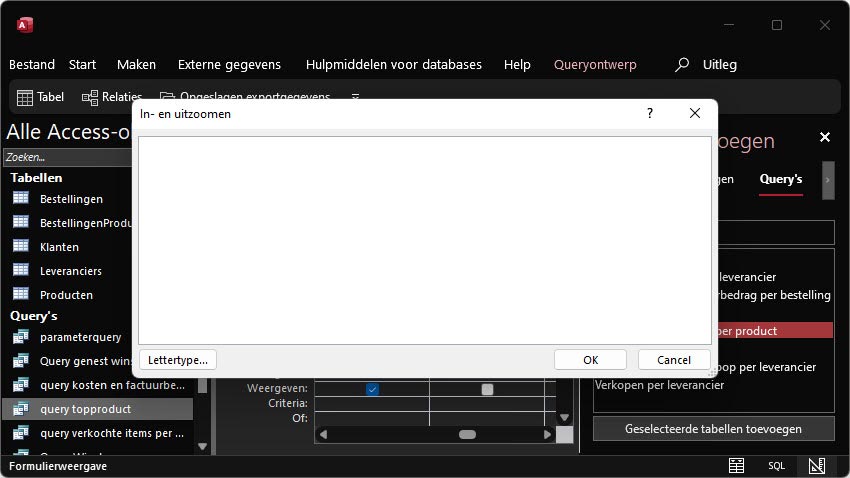Uncheck the first Weergeven checkbox

[x=372, y=389]
